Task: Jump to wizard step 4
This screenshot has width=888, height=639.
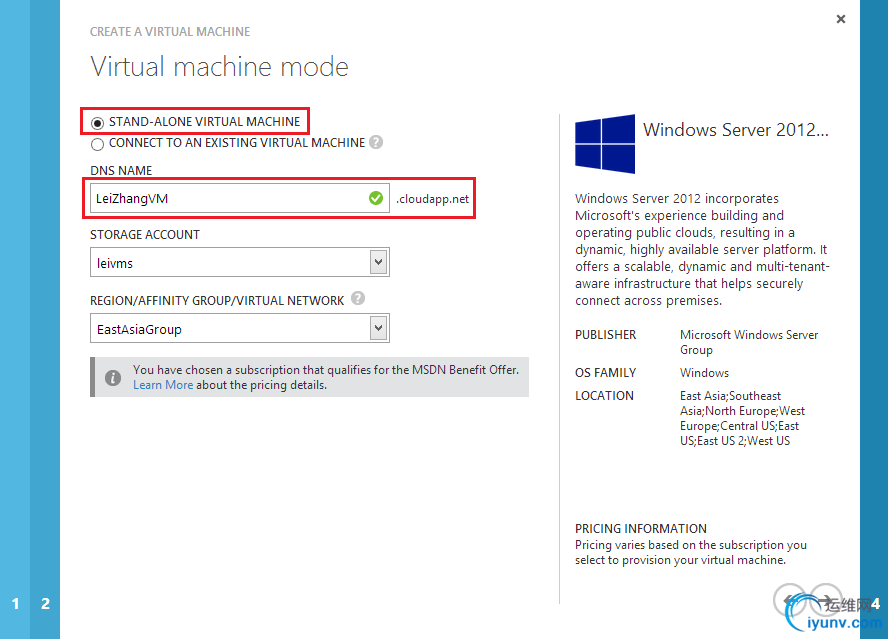Action: 876,604
